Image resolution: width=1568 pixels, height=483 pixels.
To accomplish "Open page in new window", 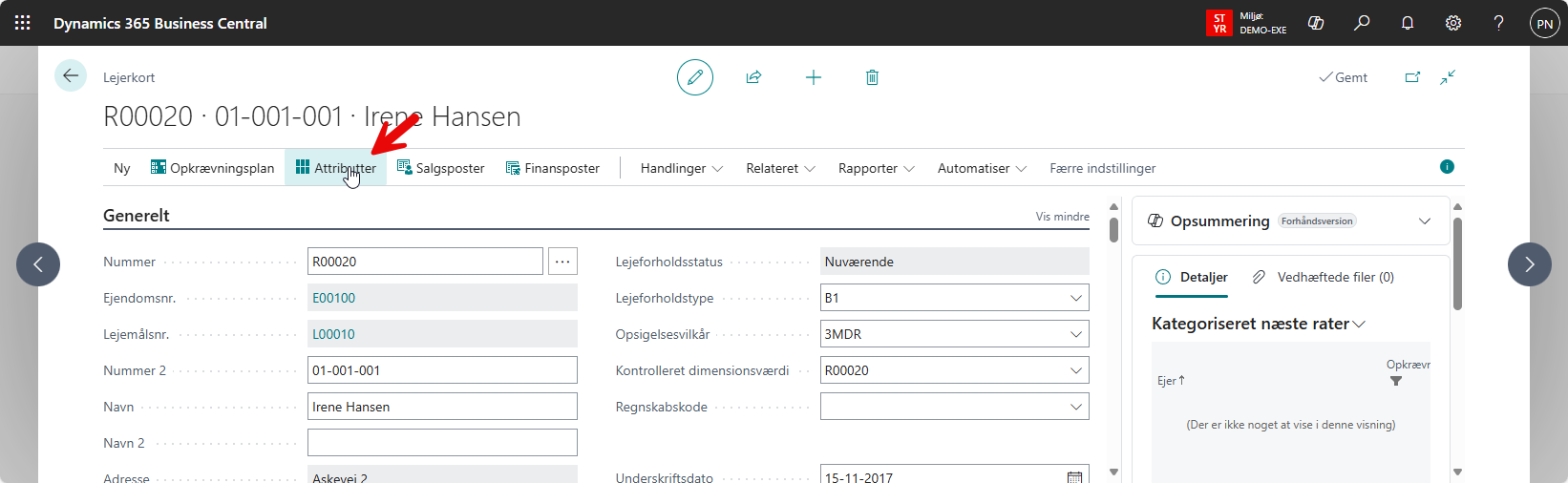I will click(x=1412, y=77).
